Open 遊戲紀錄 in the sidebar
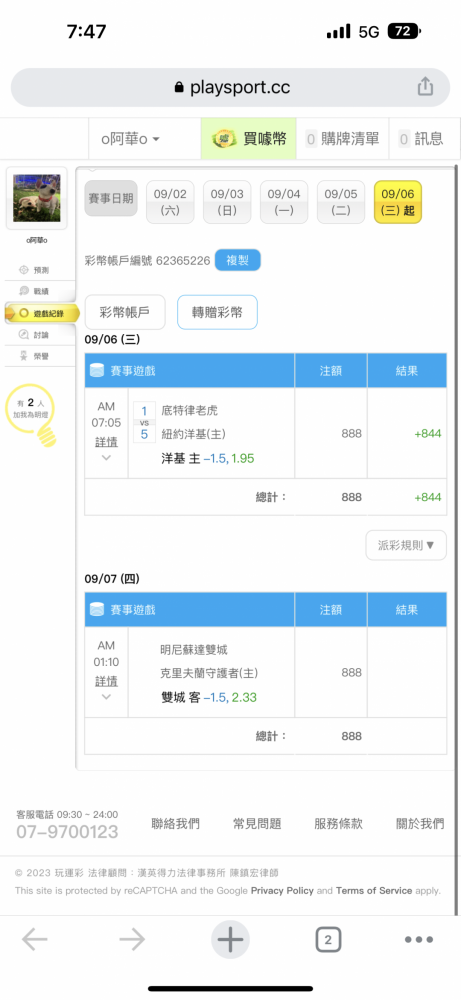461x1000 pixels. (42, 313)
